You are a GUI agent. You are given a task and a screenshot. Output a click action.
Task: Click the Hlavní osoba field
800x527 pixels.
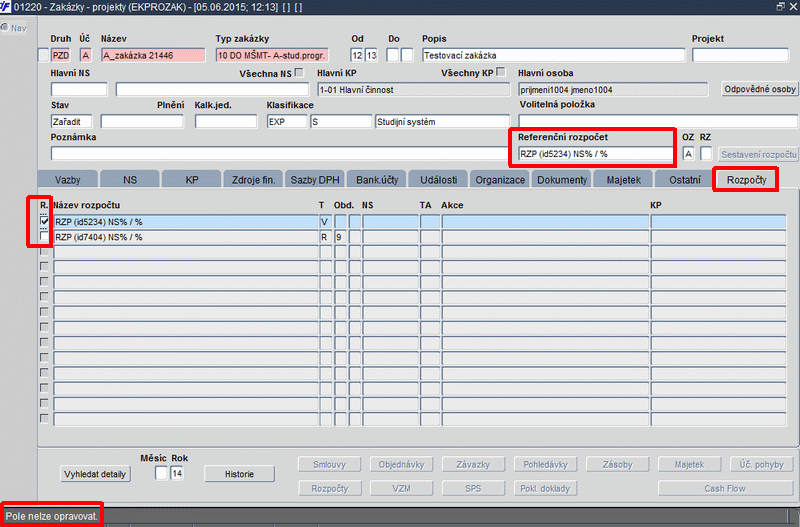[613, 90]
